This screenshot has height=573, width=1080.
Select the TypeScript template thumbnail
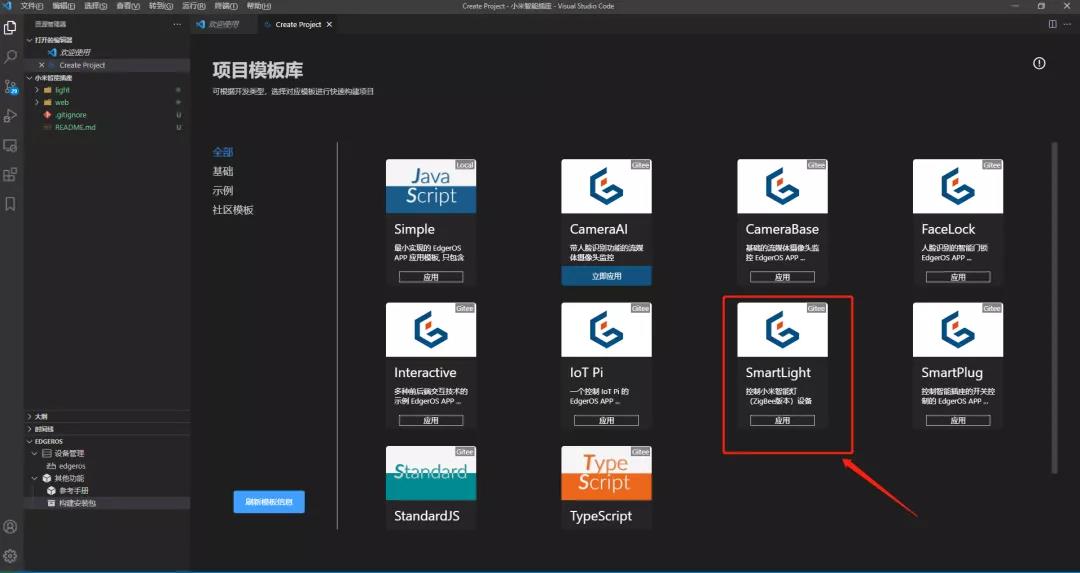[x=606, y=473]
